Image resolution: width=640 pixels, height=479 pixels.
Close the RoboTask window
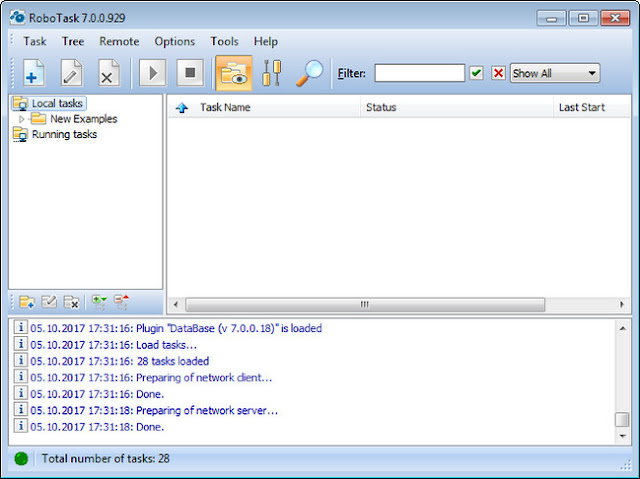615,18
